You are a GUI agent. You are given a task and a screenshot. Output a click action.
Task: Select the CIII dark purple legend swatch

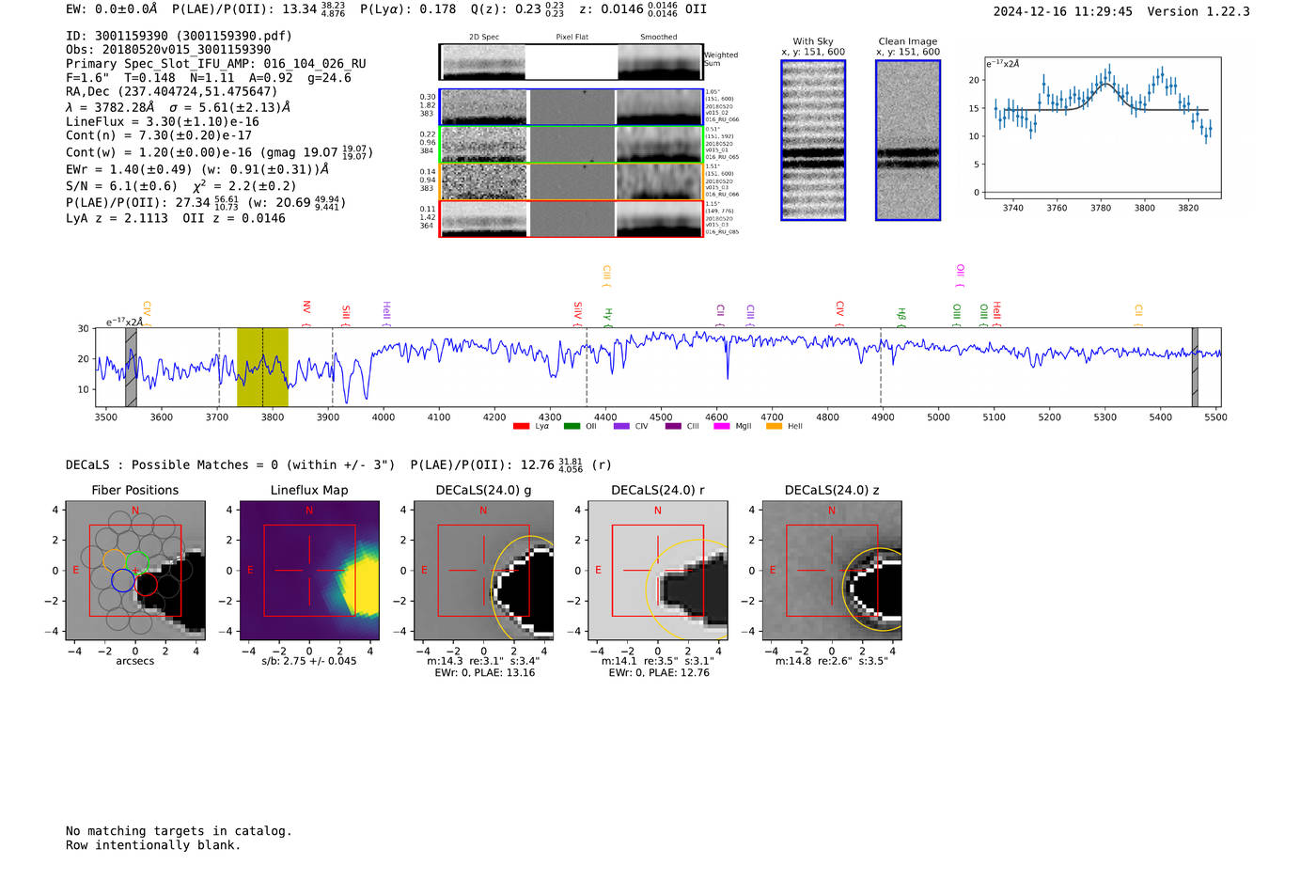coord(673,427)
